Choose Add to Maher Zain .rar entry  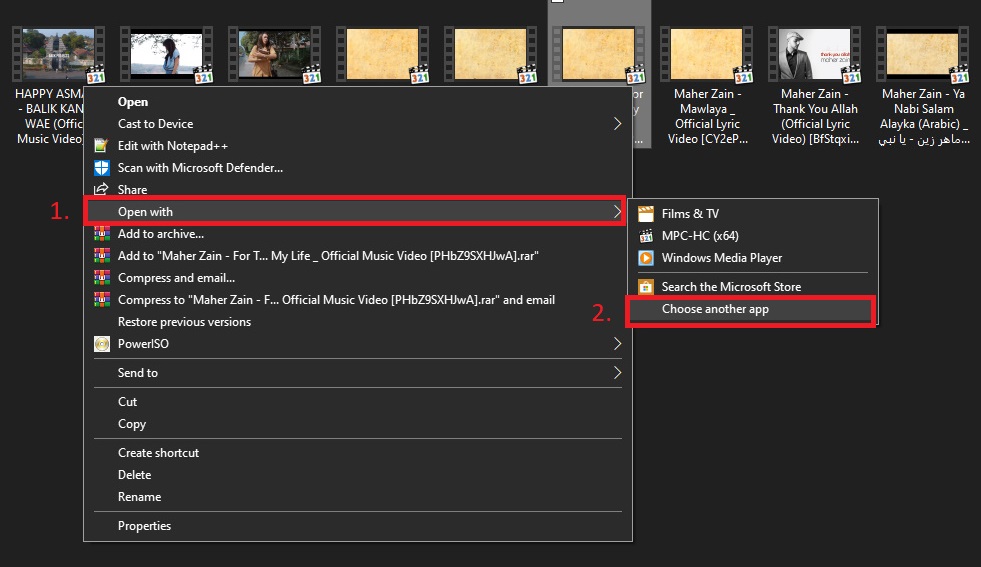358,255
